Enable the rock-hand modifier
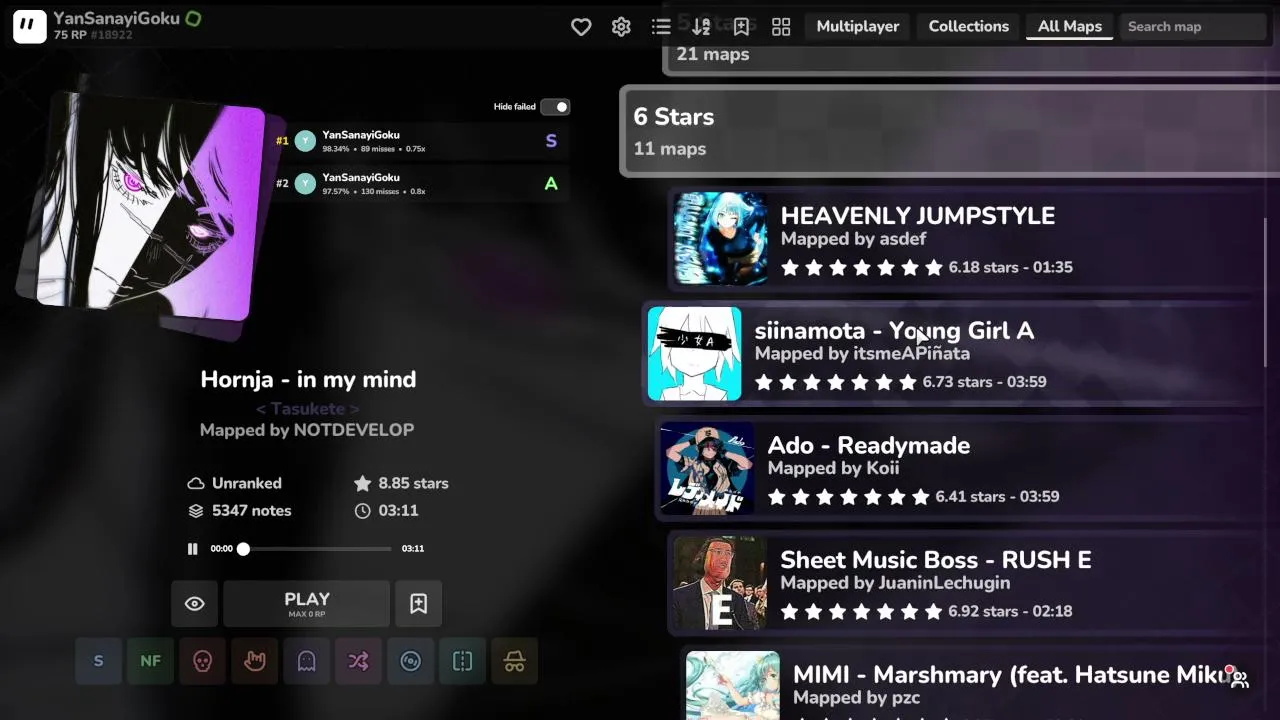The width and height of the screenshot is (1280, 720). (254, 661)
